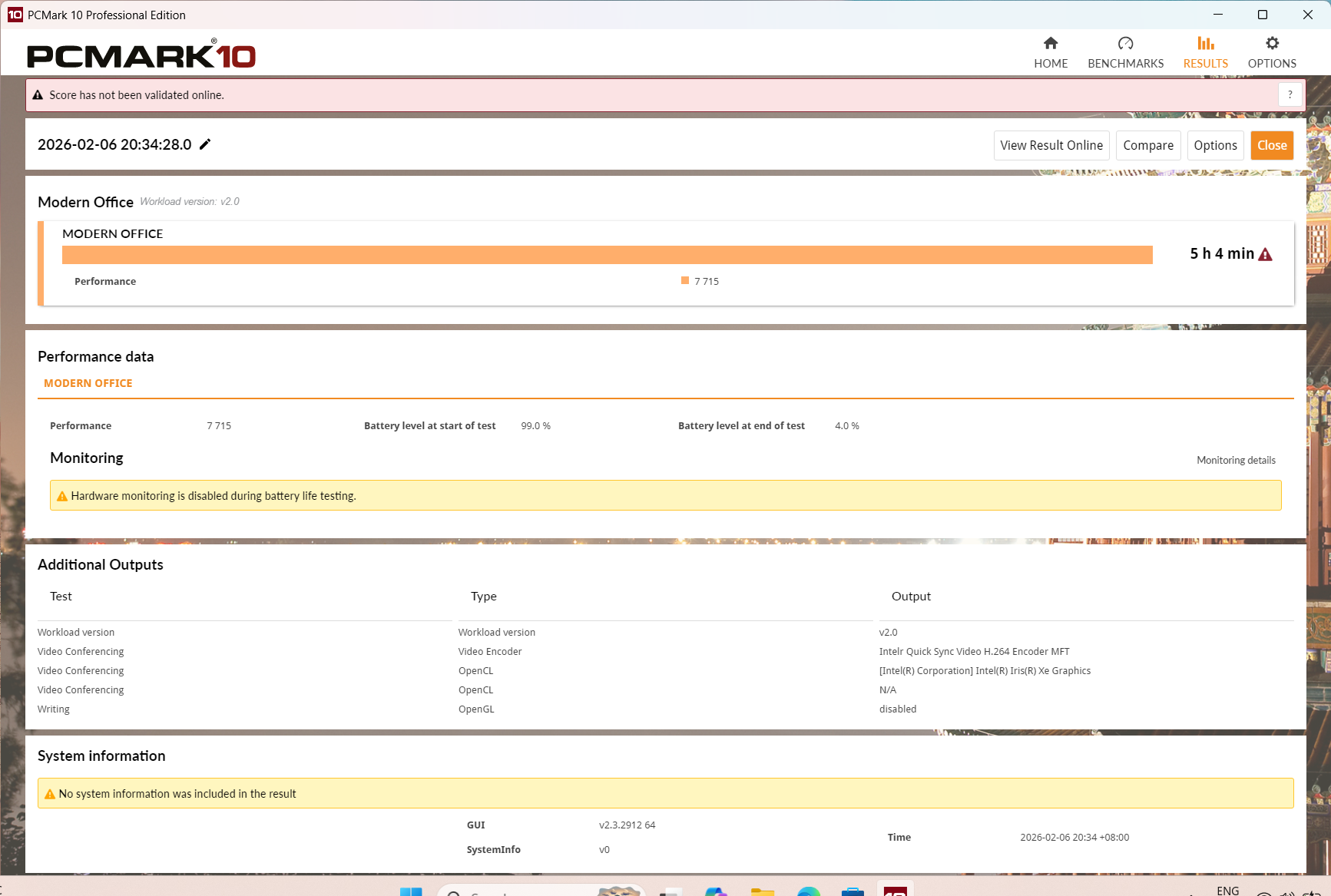Close the result with the orange Close button
Screen dimensions: 1331x896
1272,145
